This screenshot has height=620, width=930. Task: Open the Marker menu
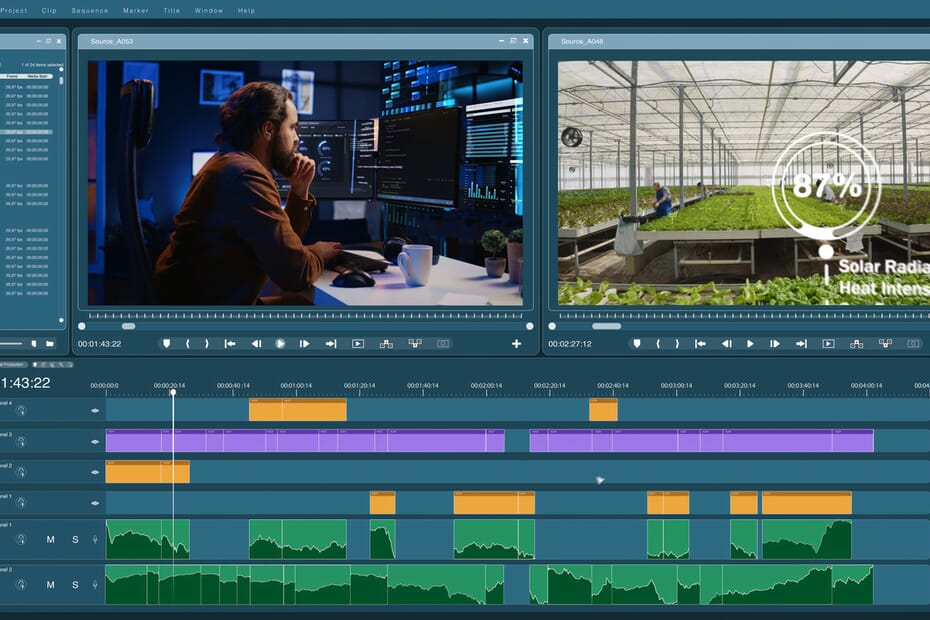[135, 10]
